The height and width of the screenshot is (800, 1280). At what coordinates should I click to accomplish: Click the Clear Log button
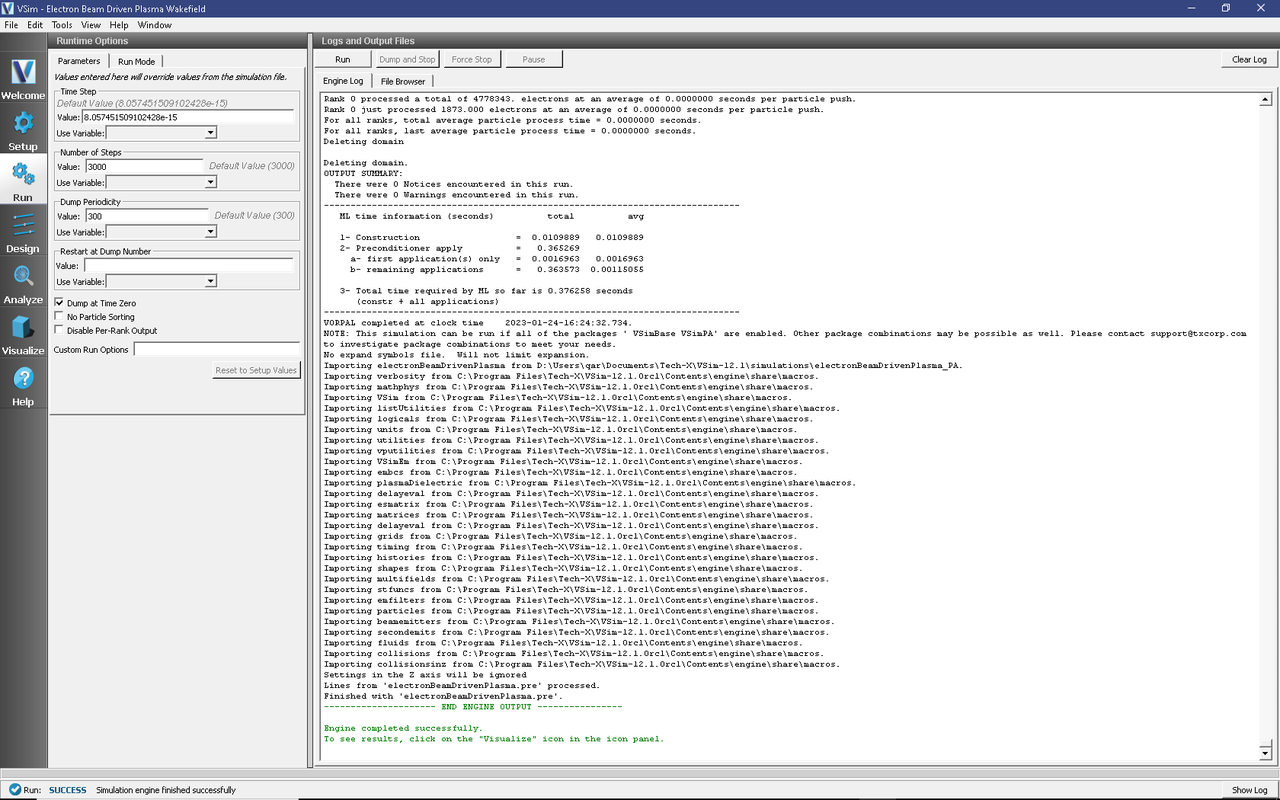(1249, 59)
